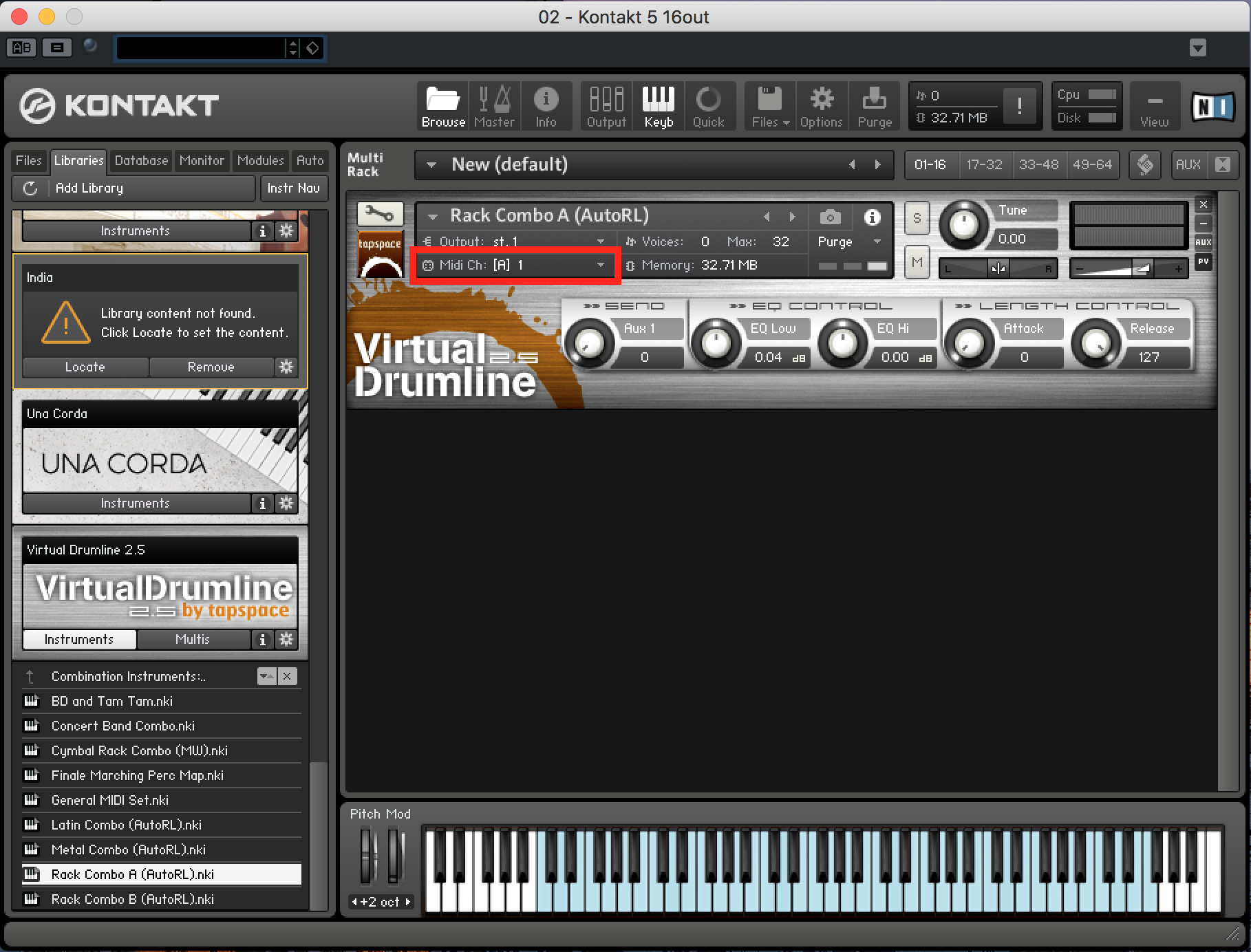Open the Virtual Drumline library gear options

click(x=286, y=640)
